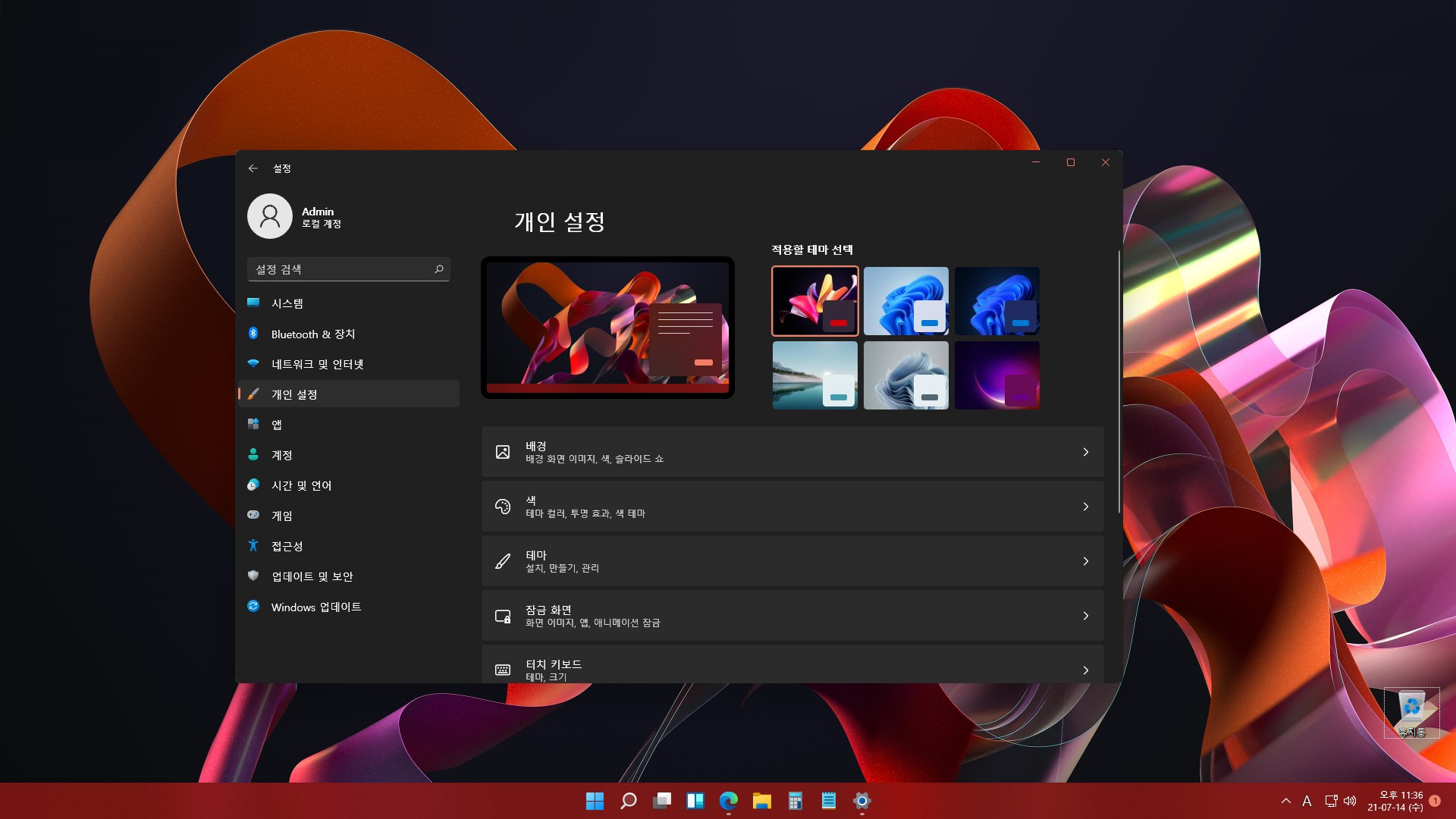This screenshot has width=1456, height=819.
Task: Open the Recycle Bin desktop icon
Action: point(1412,713)
